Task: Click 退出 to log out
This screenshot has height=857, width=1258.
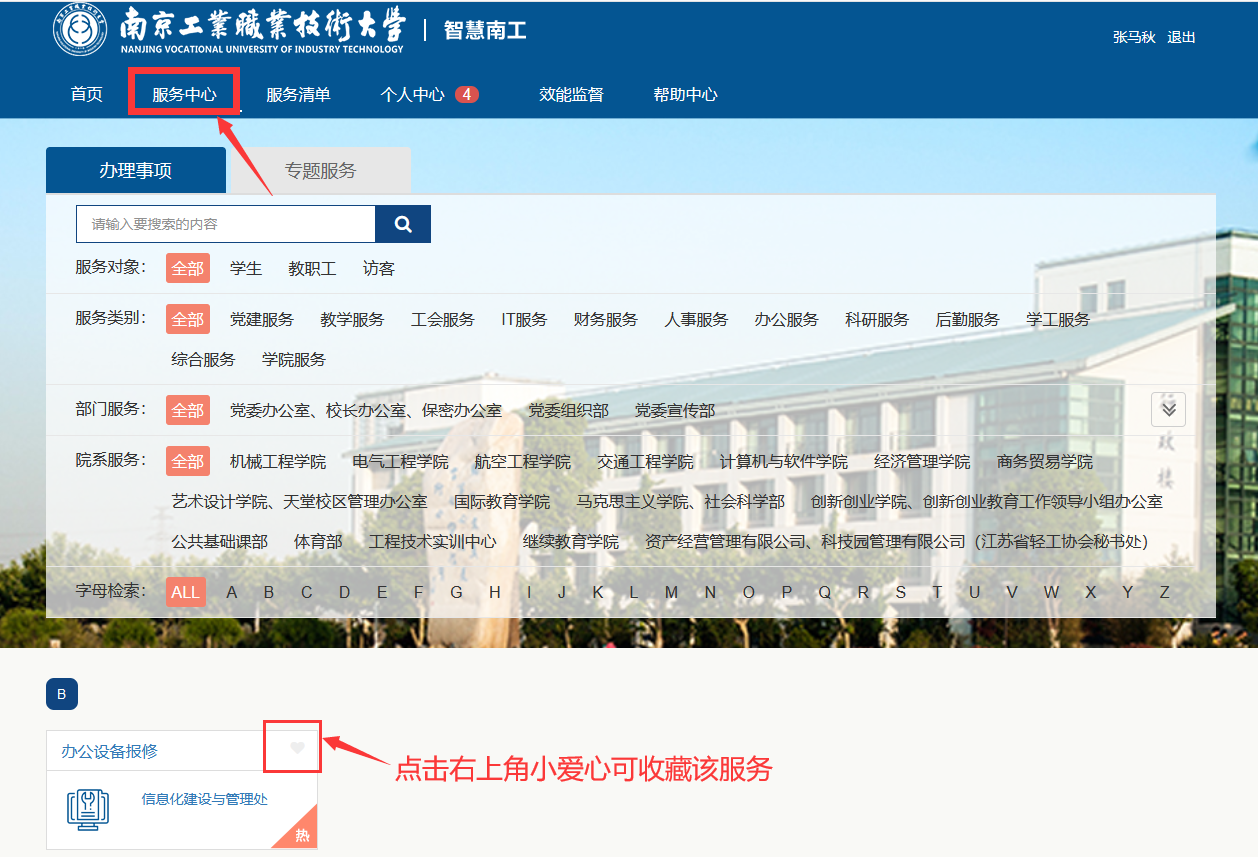Action: point(1181,37)
